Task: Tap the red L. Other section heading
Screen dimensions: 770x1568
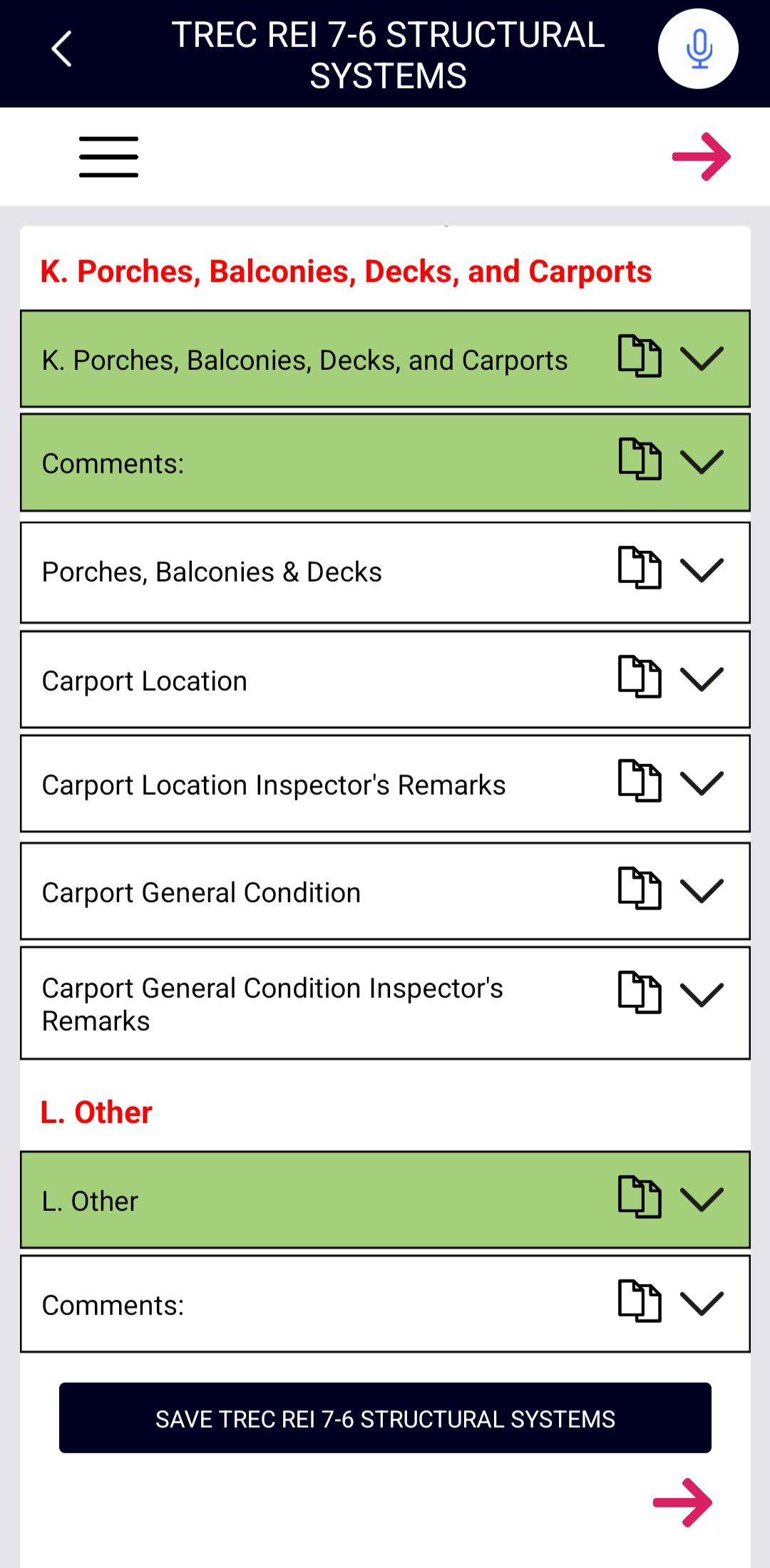Action: coord(96,1112)
